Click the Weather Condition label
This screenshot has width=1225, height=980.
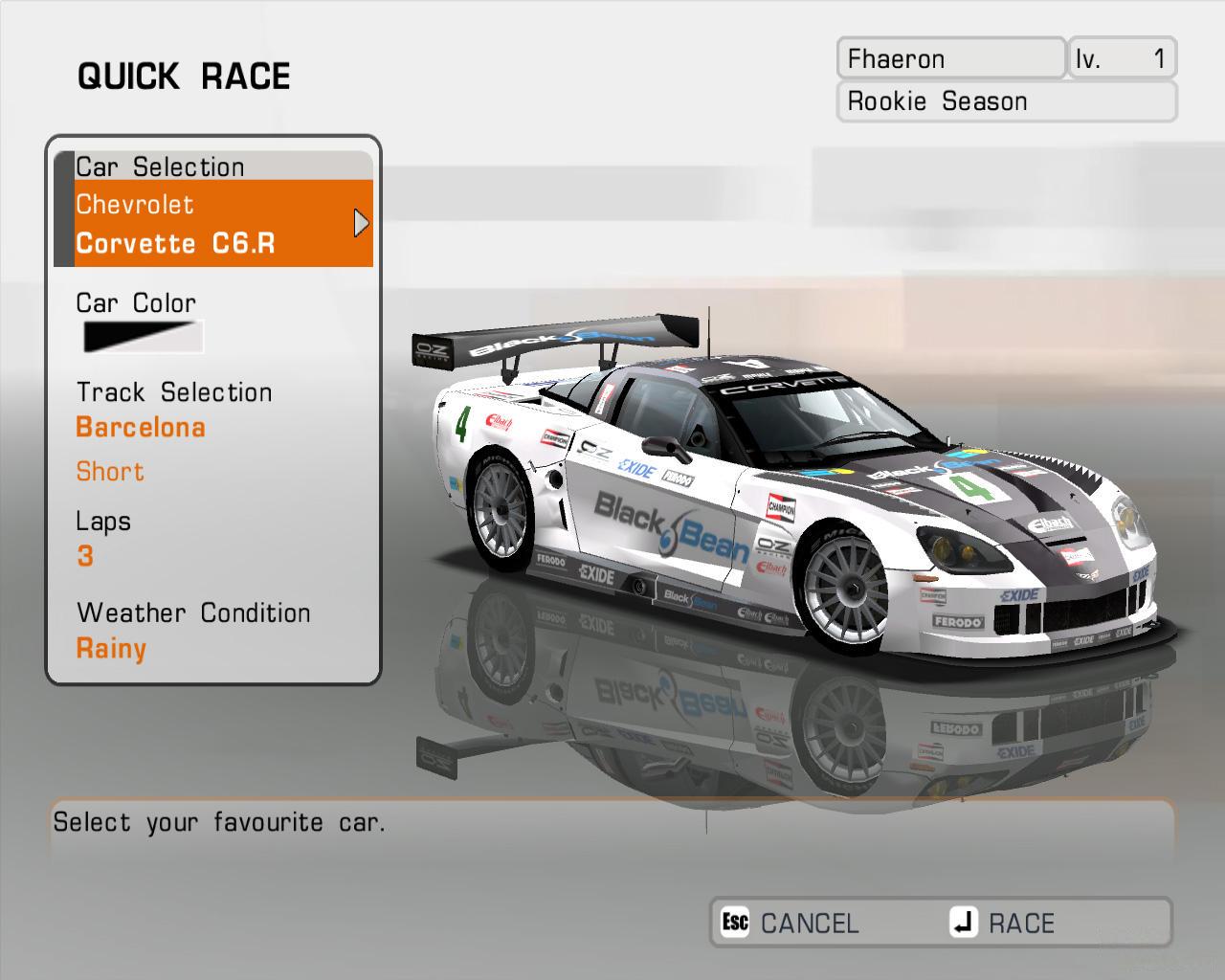(193, 612)
